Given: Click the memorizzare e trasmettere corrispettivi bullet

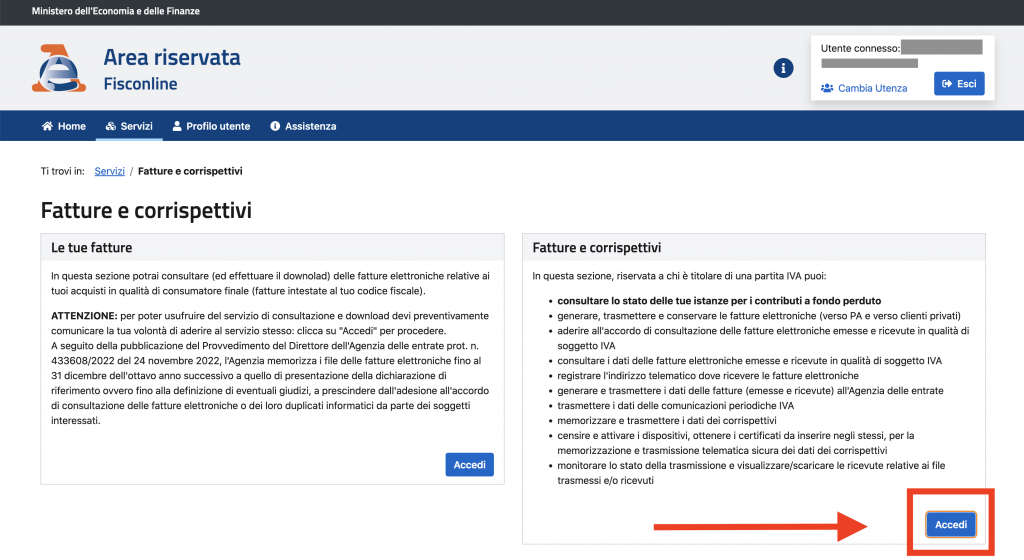Looking at the screenshot, I should click(x=667, y=421).
